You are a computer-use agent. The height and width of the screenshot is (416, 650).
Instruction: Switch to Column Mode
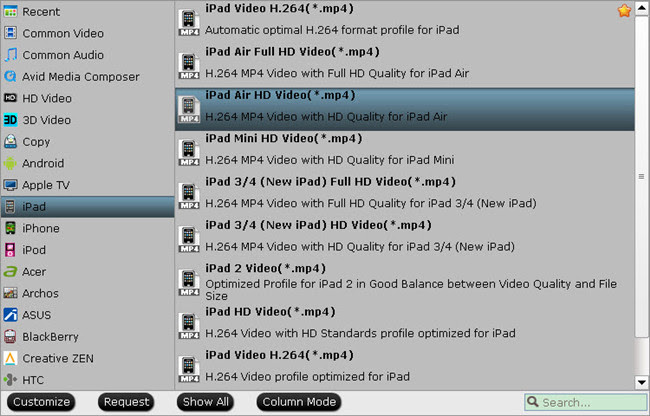pyautogui.click(x=299, y=402)
